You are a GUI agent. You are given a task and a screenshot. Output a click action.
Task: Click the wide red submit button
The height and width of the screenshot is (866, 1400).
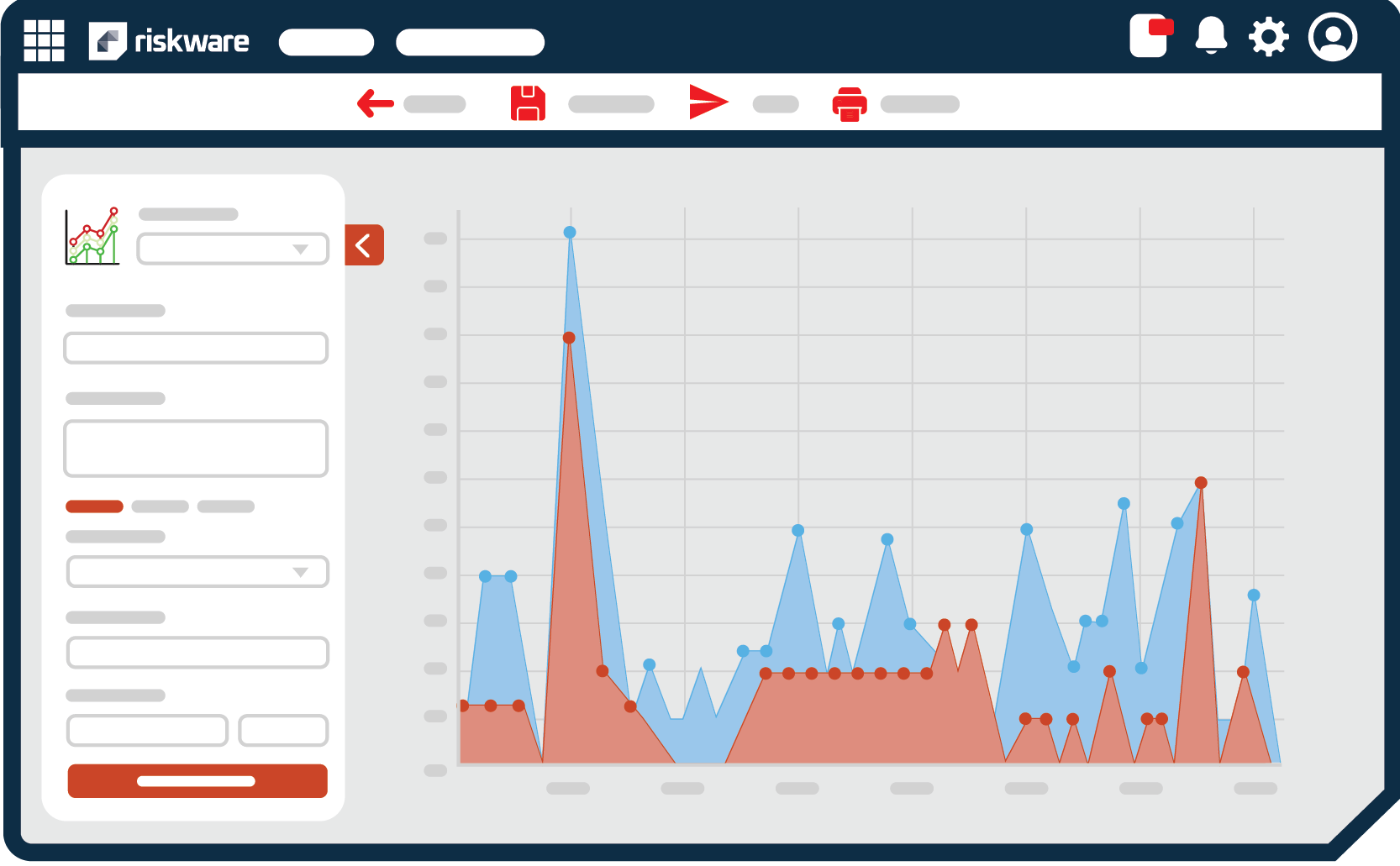coord(197,781)
